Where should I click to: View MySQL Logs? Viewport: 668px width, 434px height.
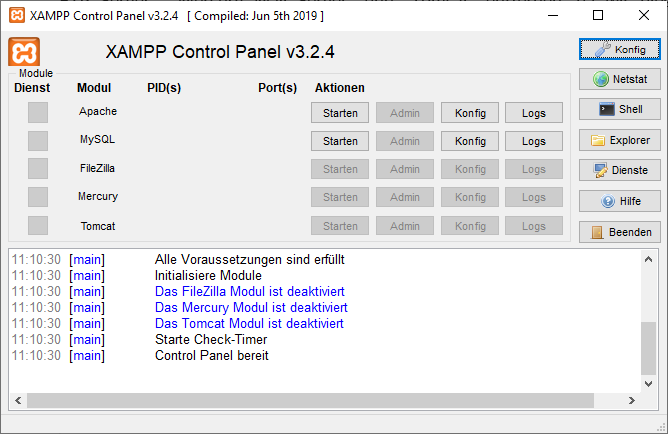(534, 141)
